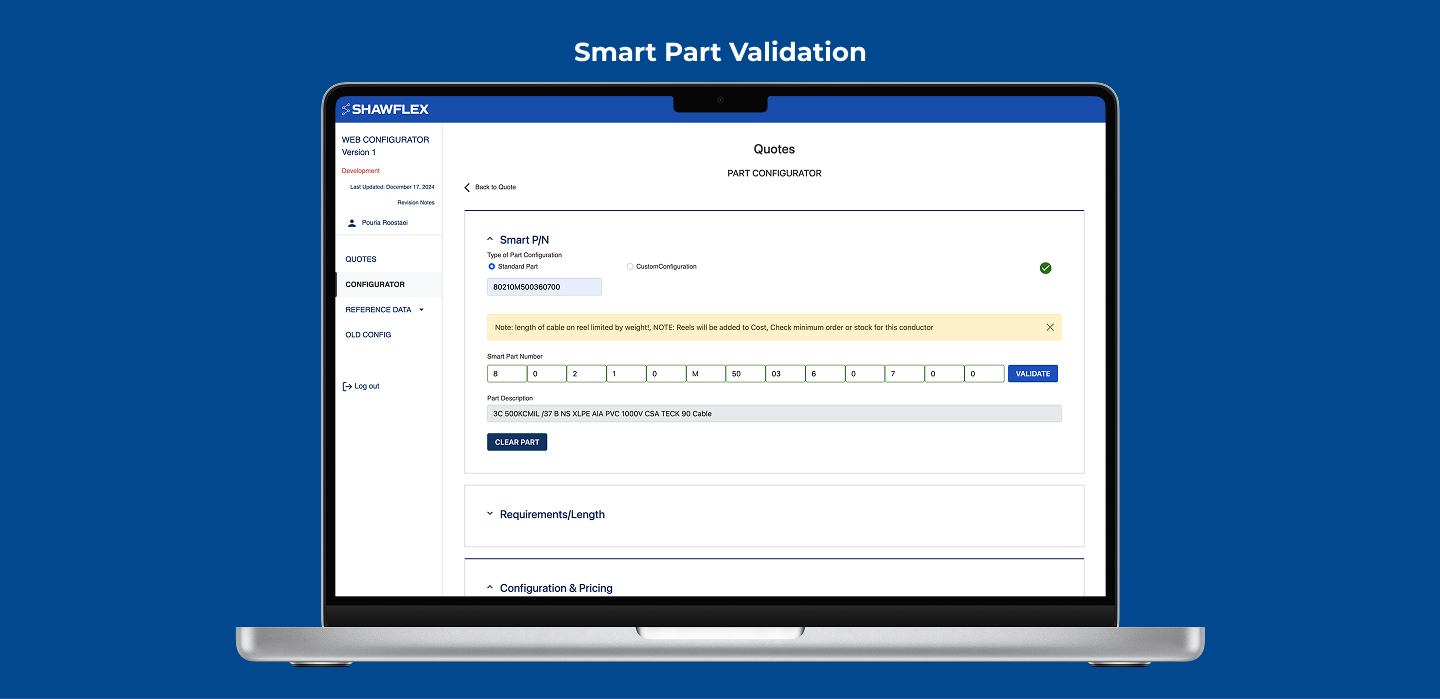Click the back arrow beside Back to Quote
The image size is (1440, 699).
point(467,188)
